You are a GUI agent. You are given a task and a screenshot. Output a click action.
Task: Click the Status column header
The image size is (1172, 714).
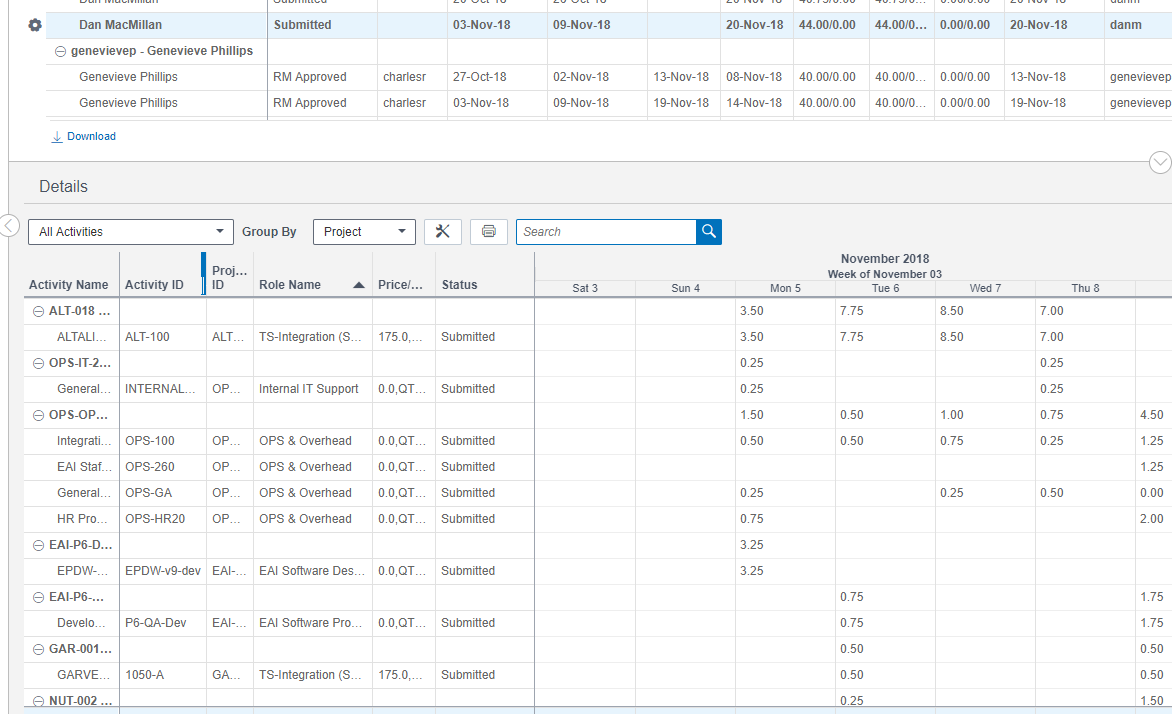(460, 285)
